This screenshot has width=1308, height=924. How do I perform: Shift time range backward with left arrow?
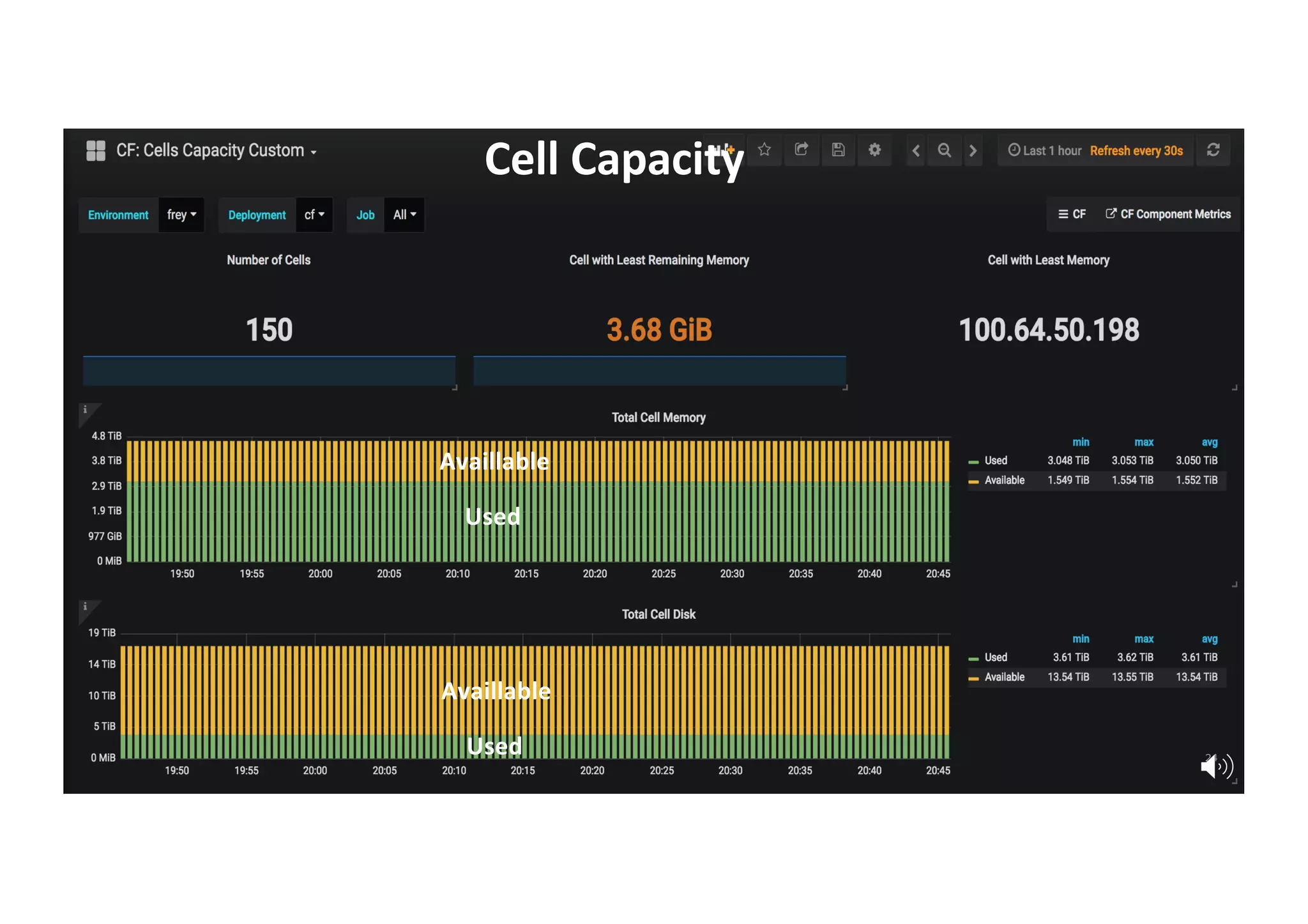[x=916, y=151]
